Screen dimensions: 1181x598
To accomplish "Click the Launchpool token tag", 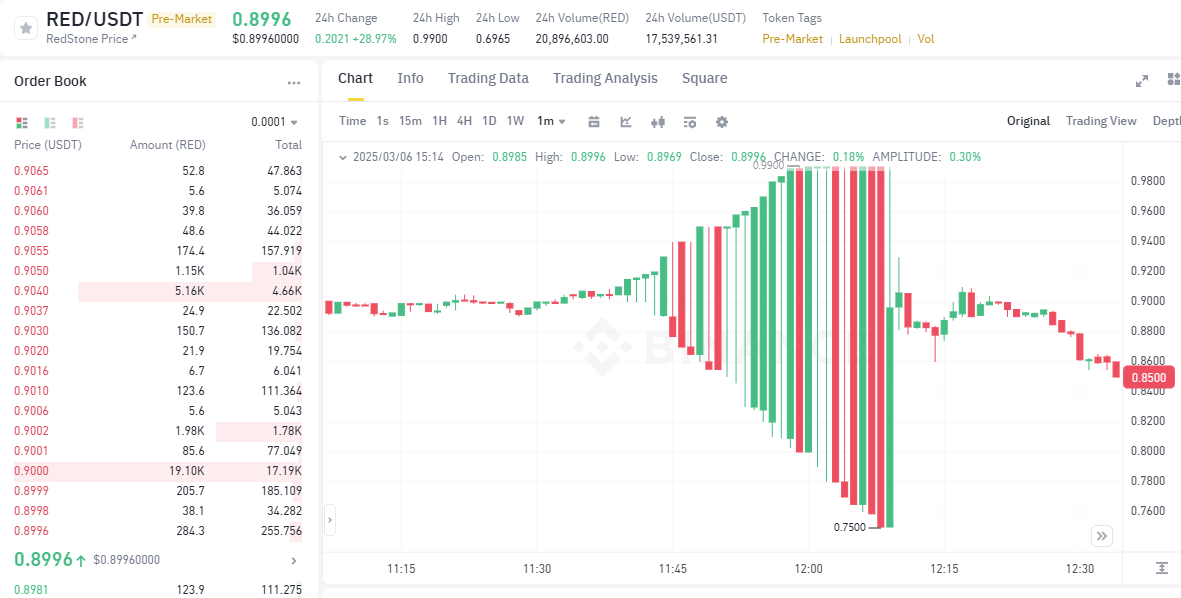I will click(x=870, y=38).
